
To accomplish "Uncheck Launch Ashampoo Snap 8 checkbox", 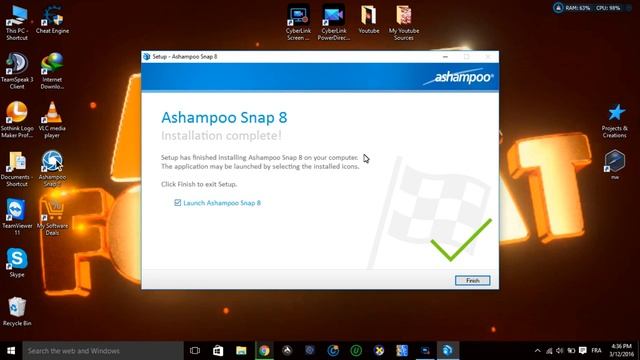I will click(x=178, y=202).
